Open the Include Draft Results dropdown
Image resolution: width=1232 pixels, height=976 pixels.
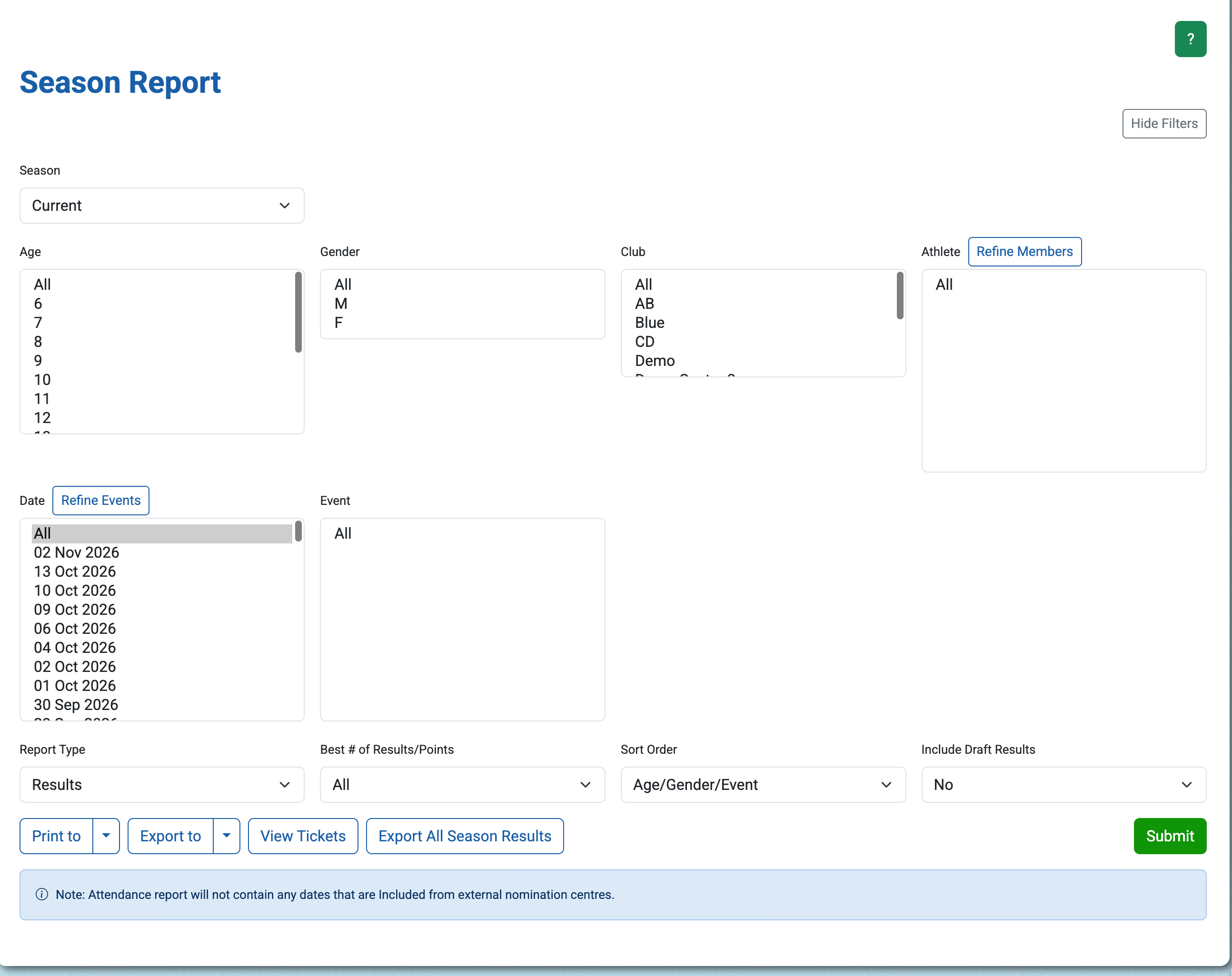point(1063,785)
